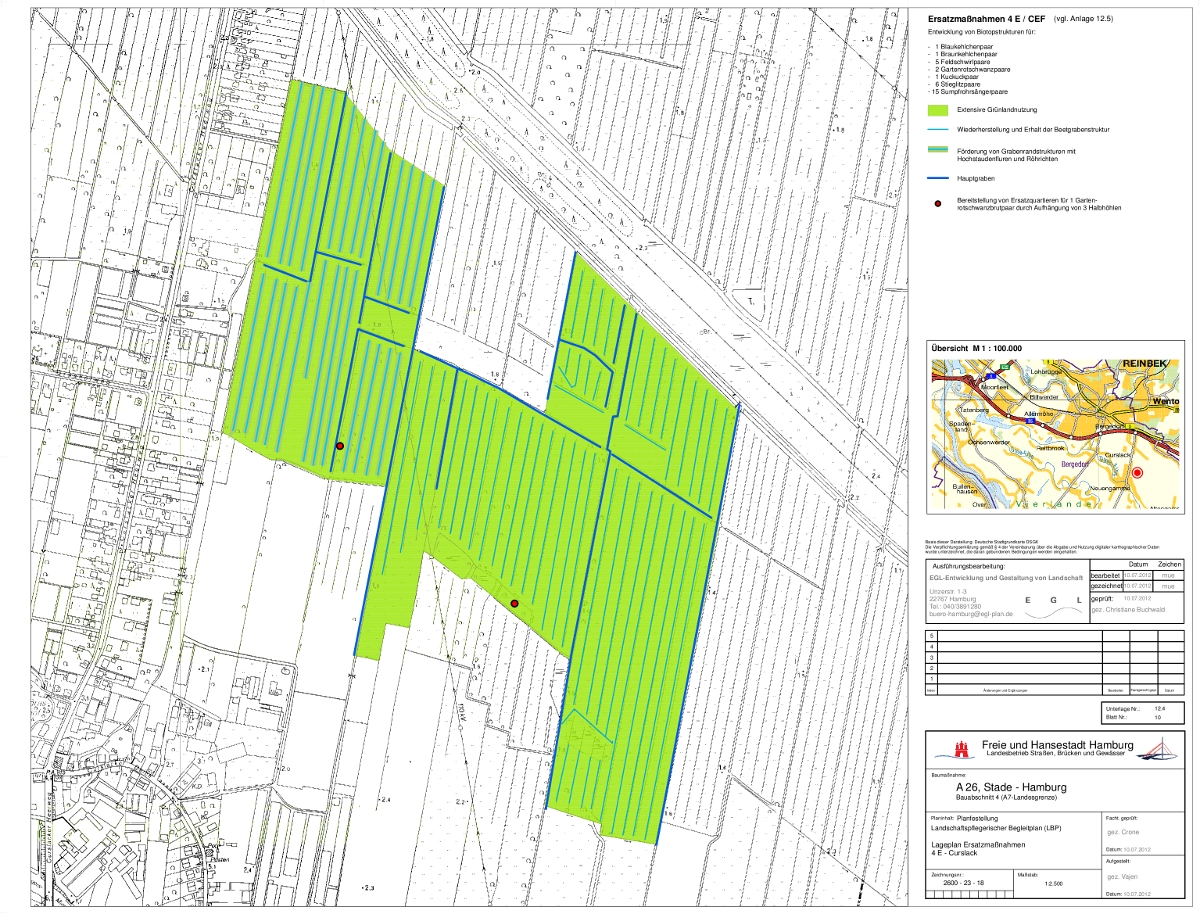
Task: Click the upper-left red nesting-site dot on the main map
Action: (x=340, y=446)
